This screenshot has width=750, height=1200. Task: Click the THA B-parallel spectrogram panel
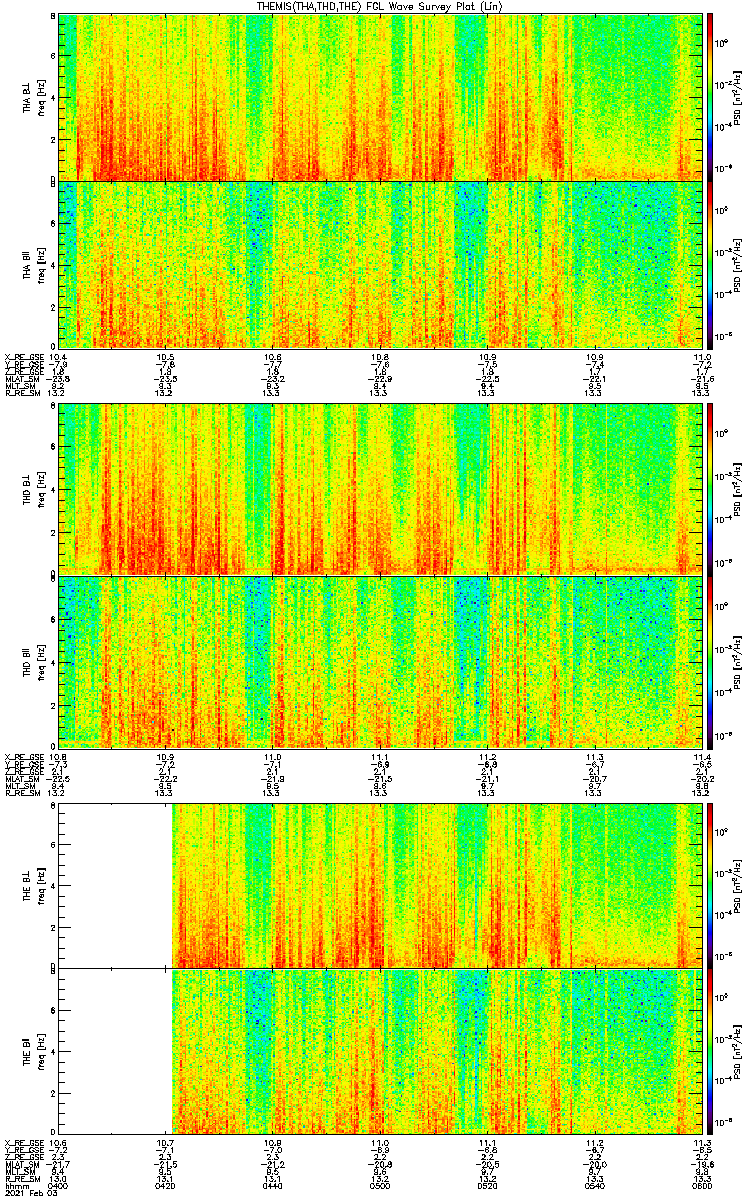[x=380, y=264]
